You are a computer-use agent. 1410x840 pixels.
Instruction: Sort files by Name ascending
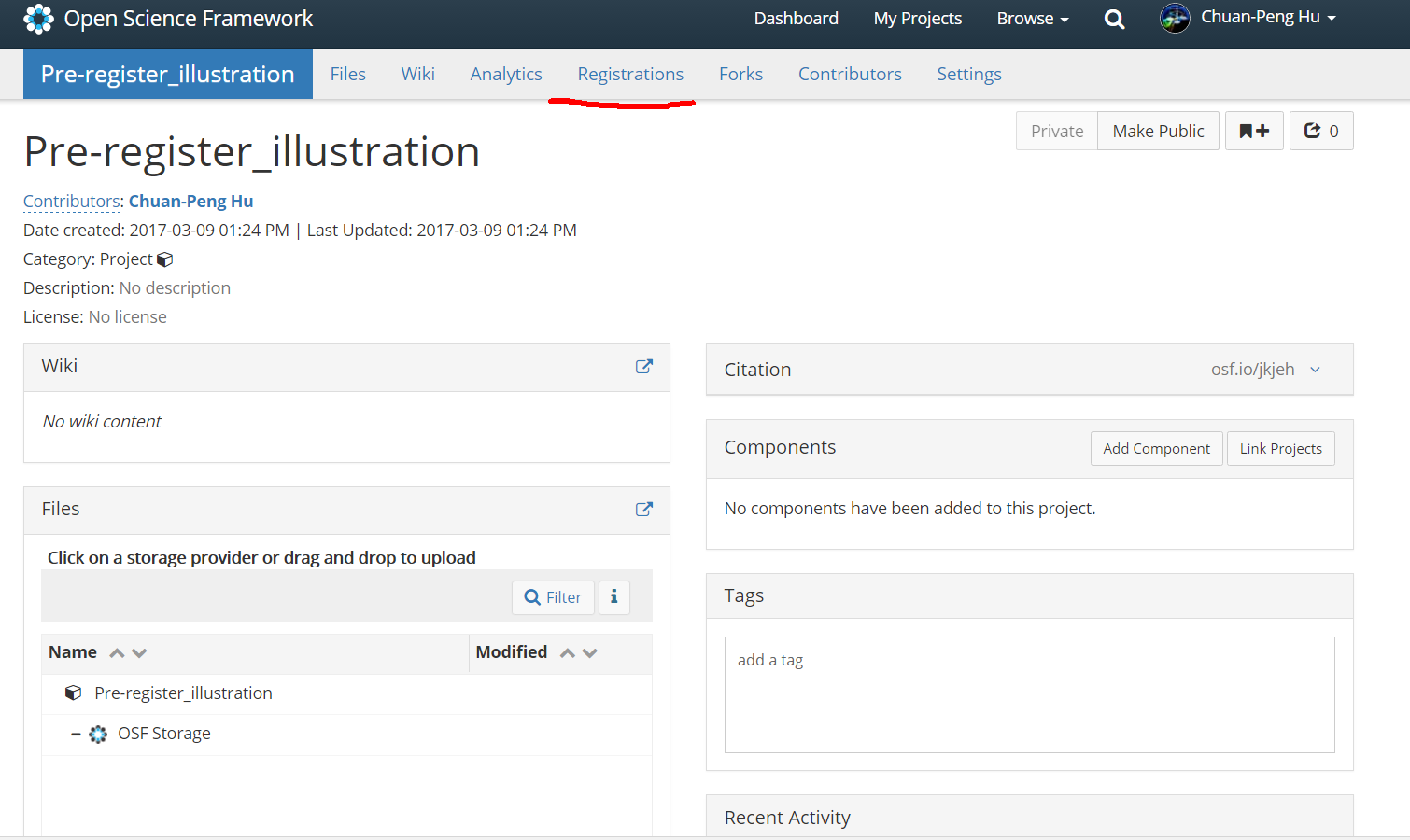(x=117, y=652)
